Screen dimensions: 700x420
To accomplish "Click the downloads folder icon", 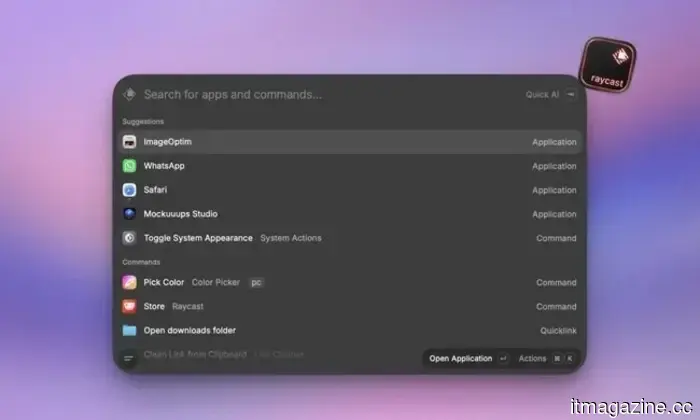I will [x=129, y=330].
